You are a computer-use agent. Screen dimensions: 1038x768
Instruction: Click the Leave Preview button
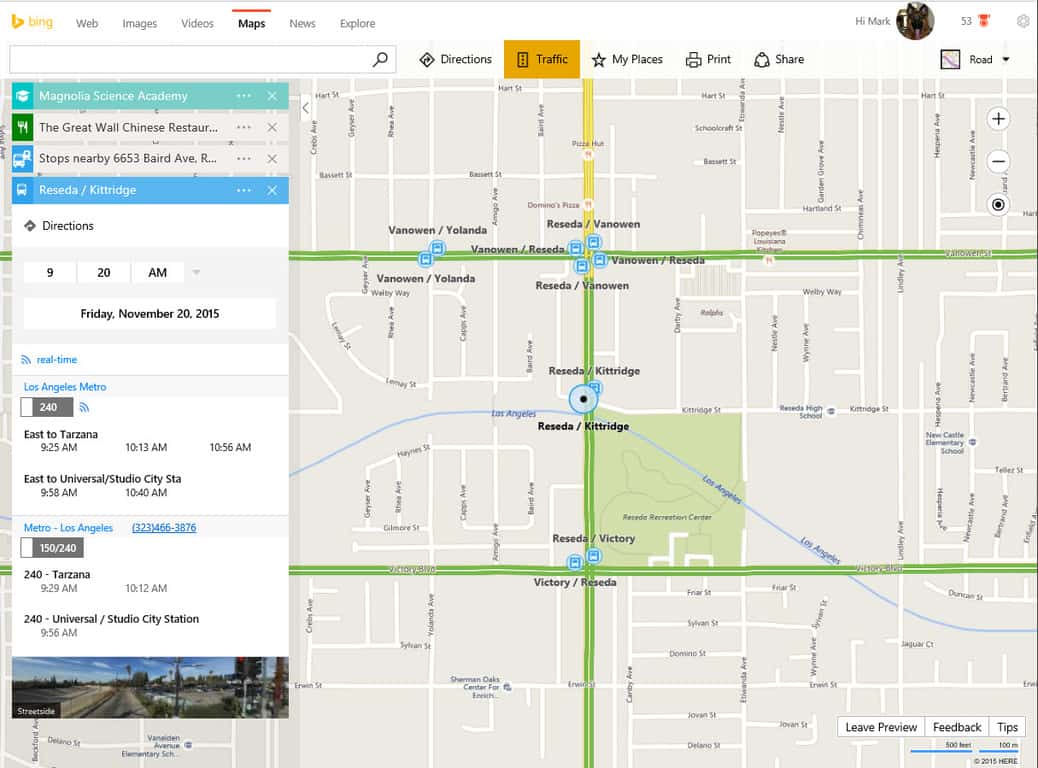[x=881, y=727]
